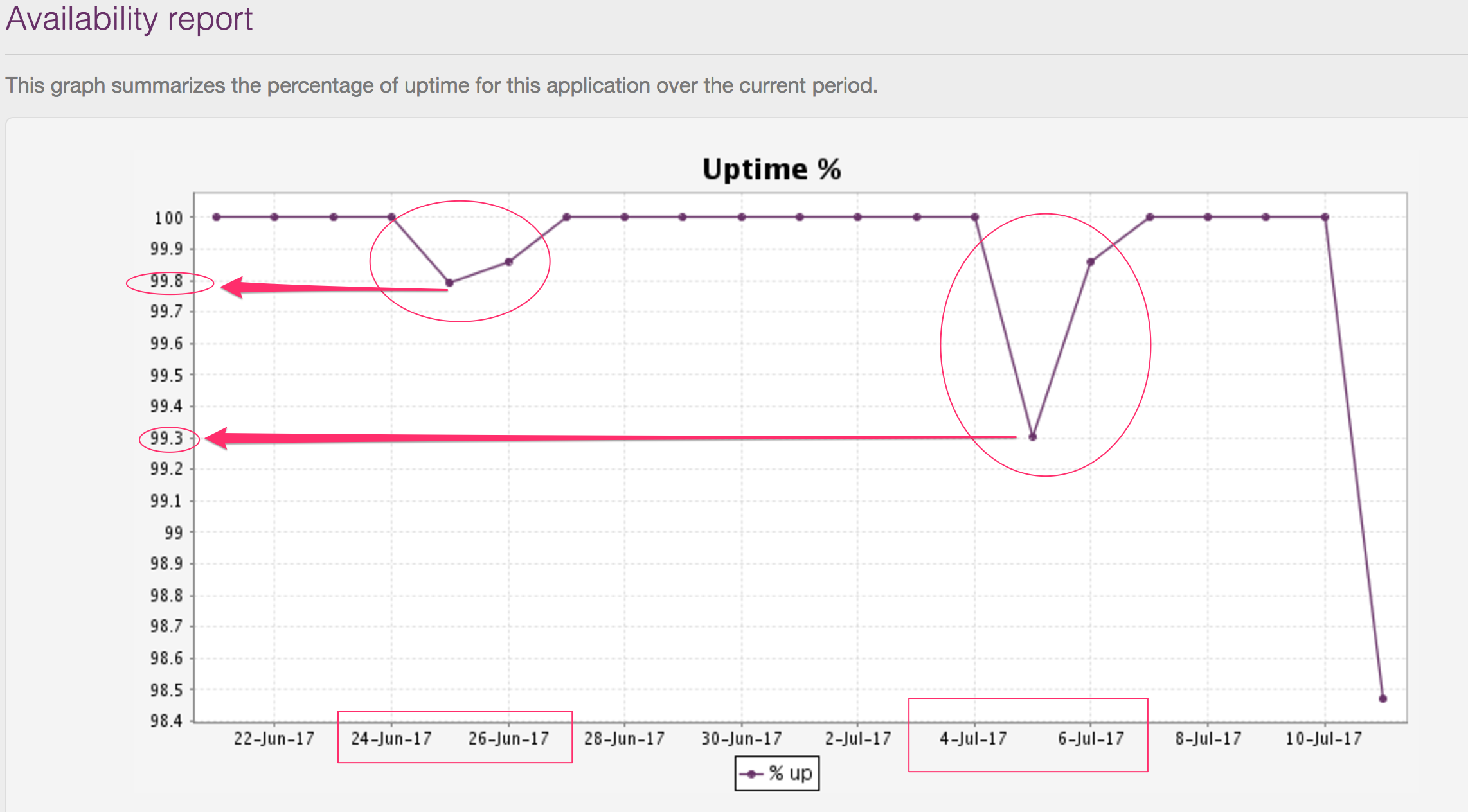Screen dimensions: 1468x812
Task: Click the '% up' legend entry
Action: click(x=790, y=773)
